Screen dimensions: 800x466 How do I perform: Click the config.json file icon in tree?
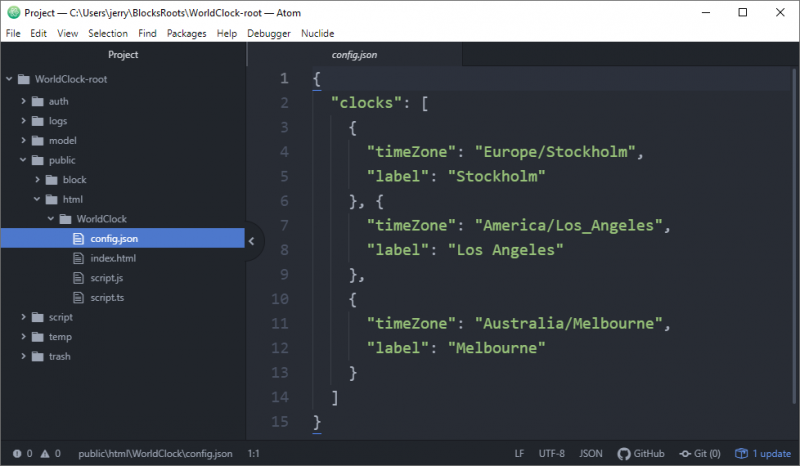coord(78,238)
